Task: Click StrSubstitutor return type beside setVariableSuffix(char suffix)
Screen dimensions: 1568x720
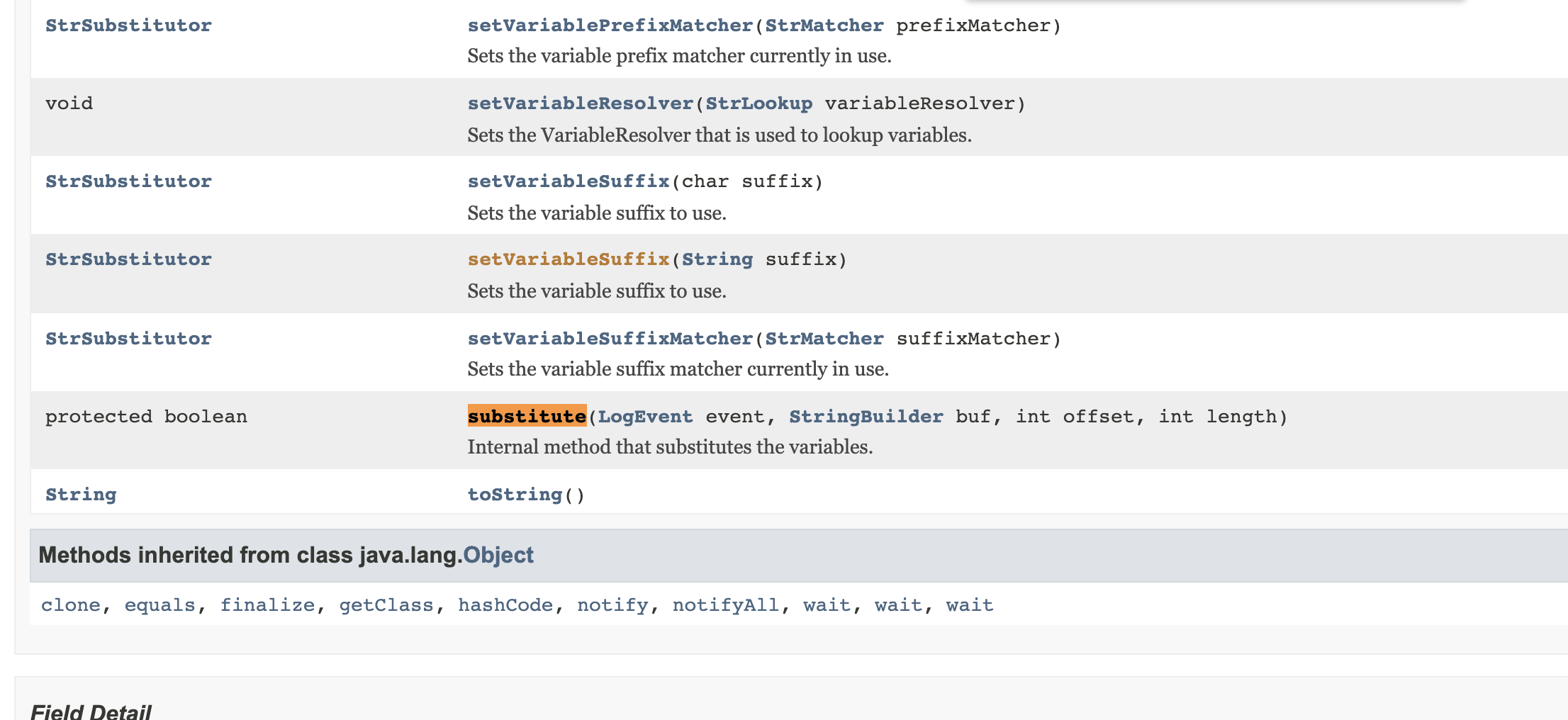Action: click(x=128, y=181)
